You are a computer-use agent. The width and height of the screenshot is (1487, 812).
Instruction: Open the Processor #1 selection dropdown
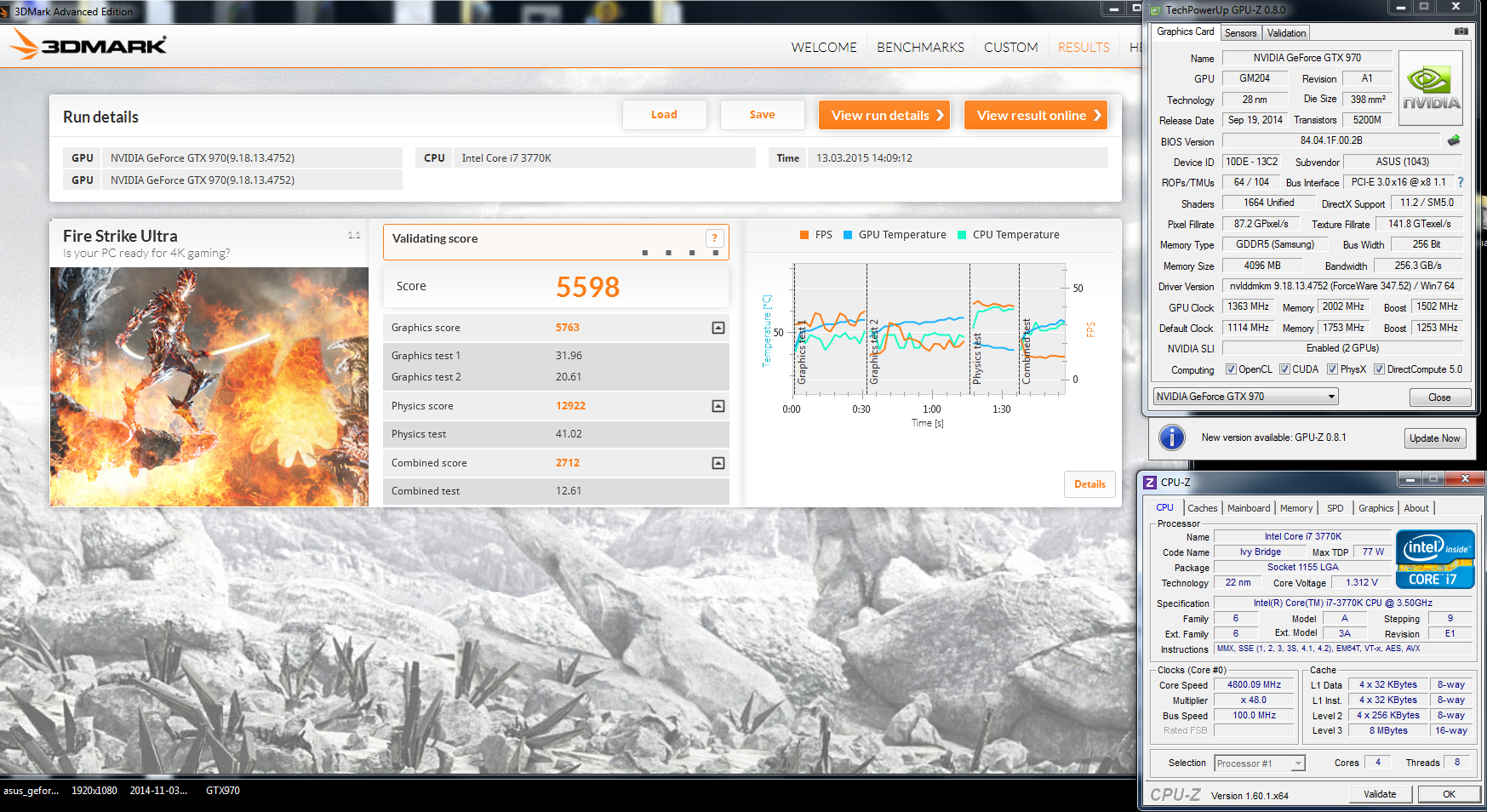(1260, 763)
